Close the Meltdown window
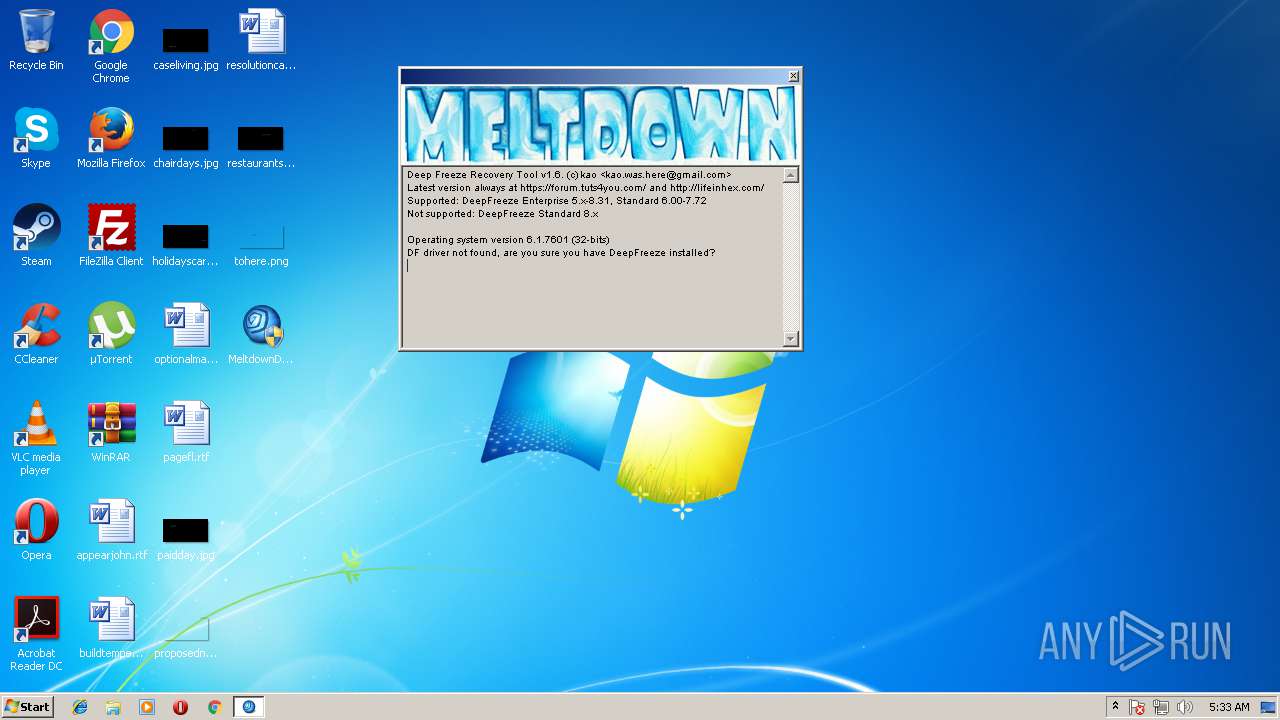Viewport: 1280px width, 720px height. pyautogui.click(x=793, y=76)
